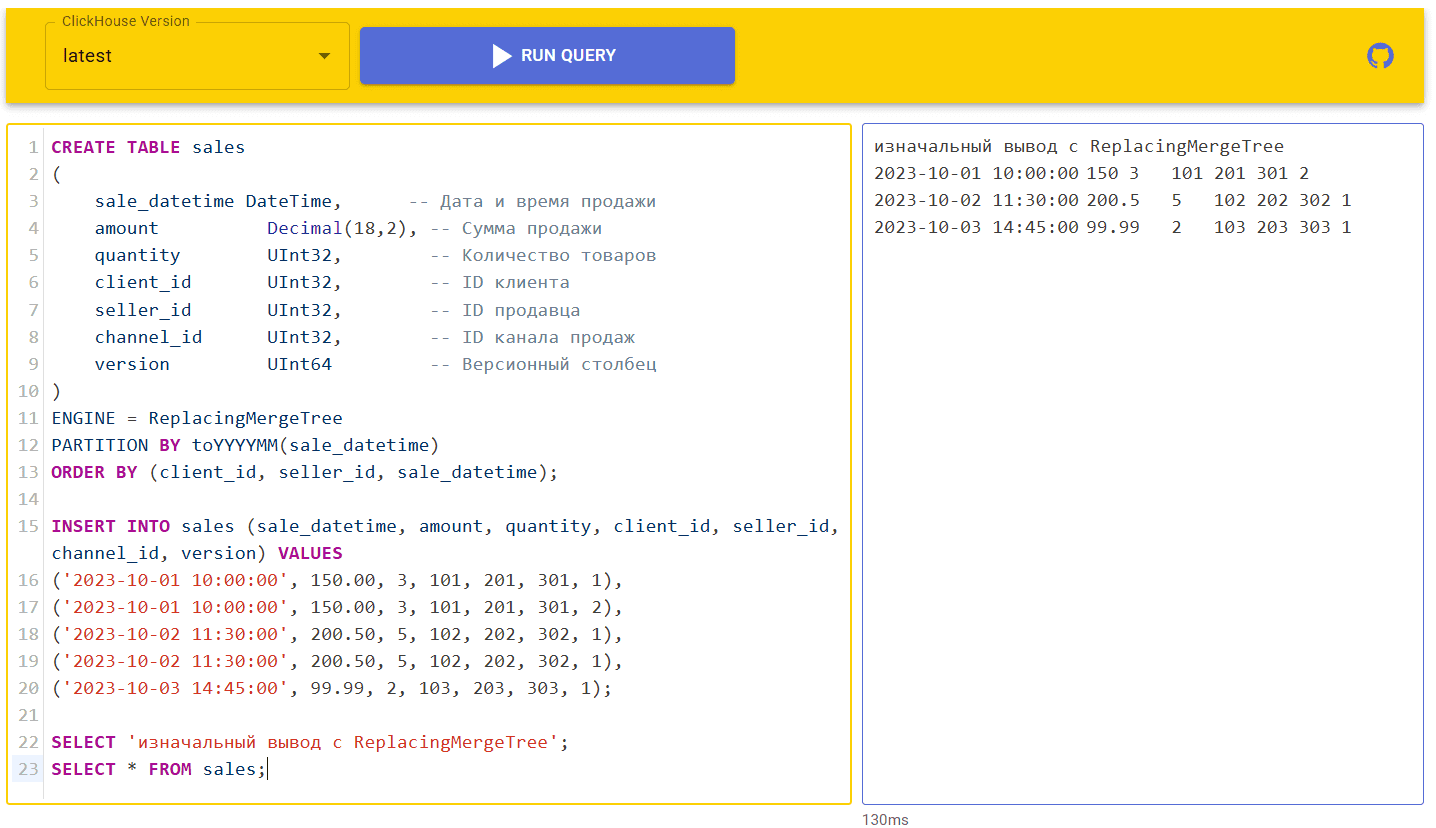This screenshot has width=1436, height=828.
Task: Place cursor at end of 'SELECT * FROM sales;'
Action: (267, 769)
